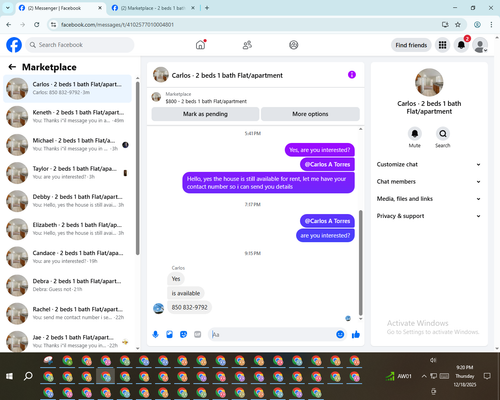The image size is (500, 400).
Task: Go back in browser history
Action: (9, 24)
